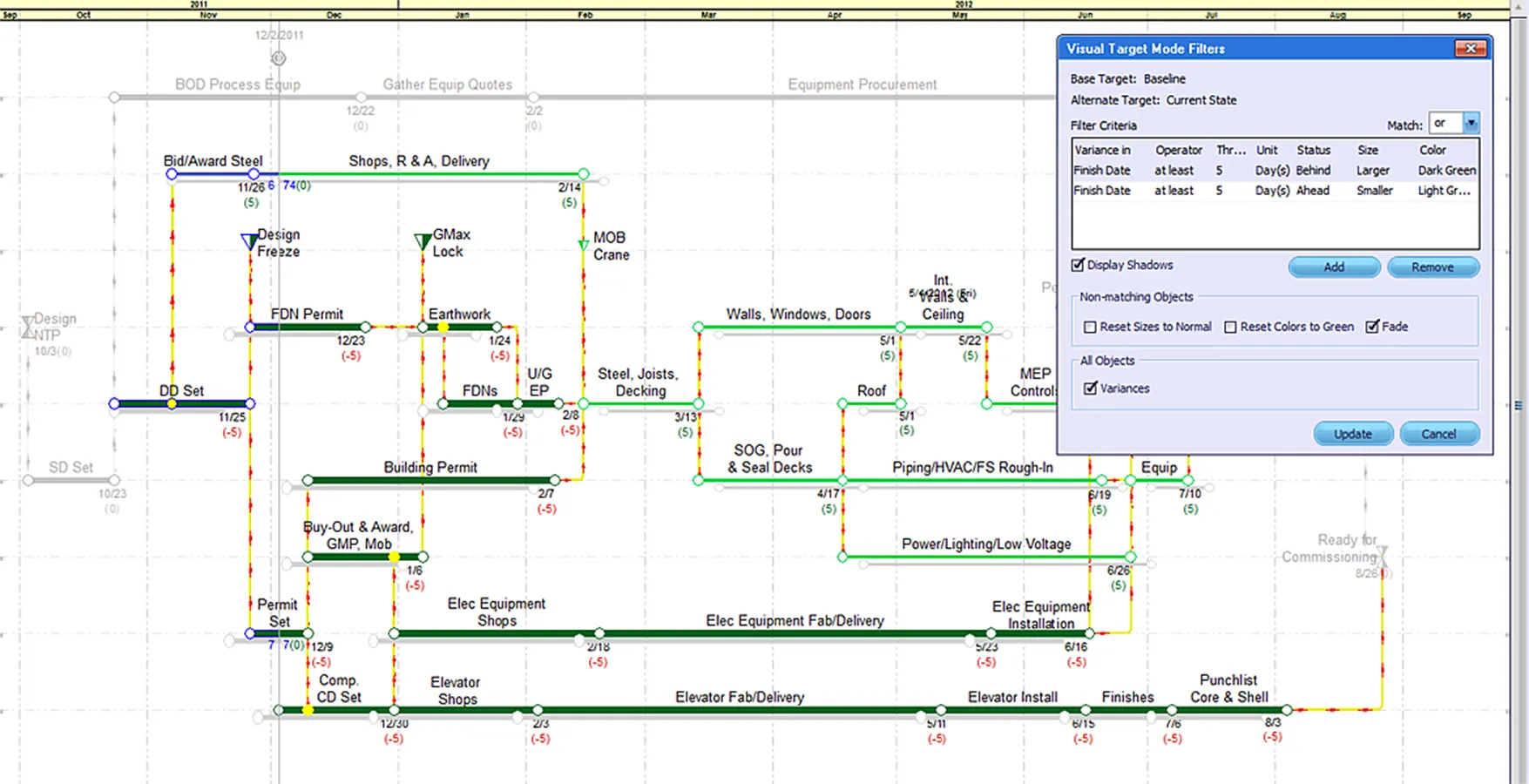Viewport: 1529px width, 784px height.
Task: Click the 8/3 finish date label
Action: pyautogui.click(x=1273, y=722)
